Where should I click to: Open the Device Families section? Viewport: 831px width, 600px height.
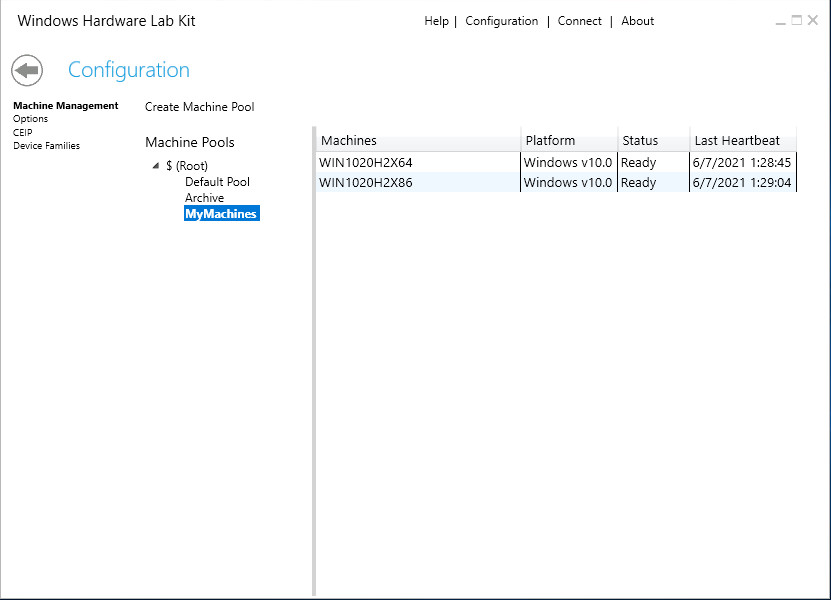(47, 146)
